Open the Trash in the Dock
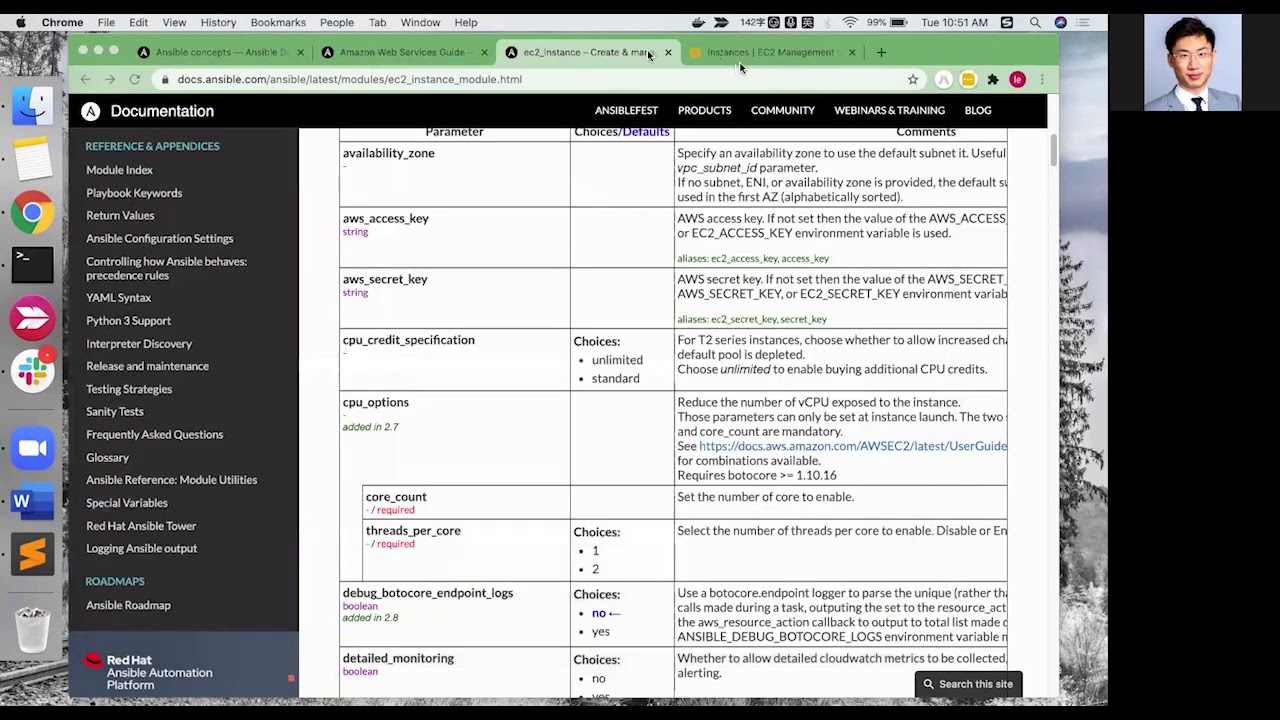 tap(32, 630)
